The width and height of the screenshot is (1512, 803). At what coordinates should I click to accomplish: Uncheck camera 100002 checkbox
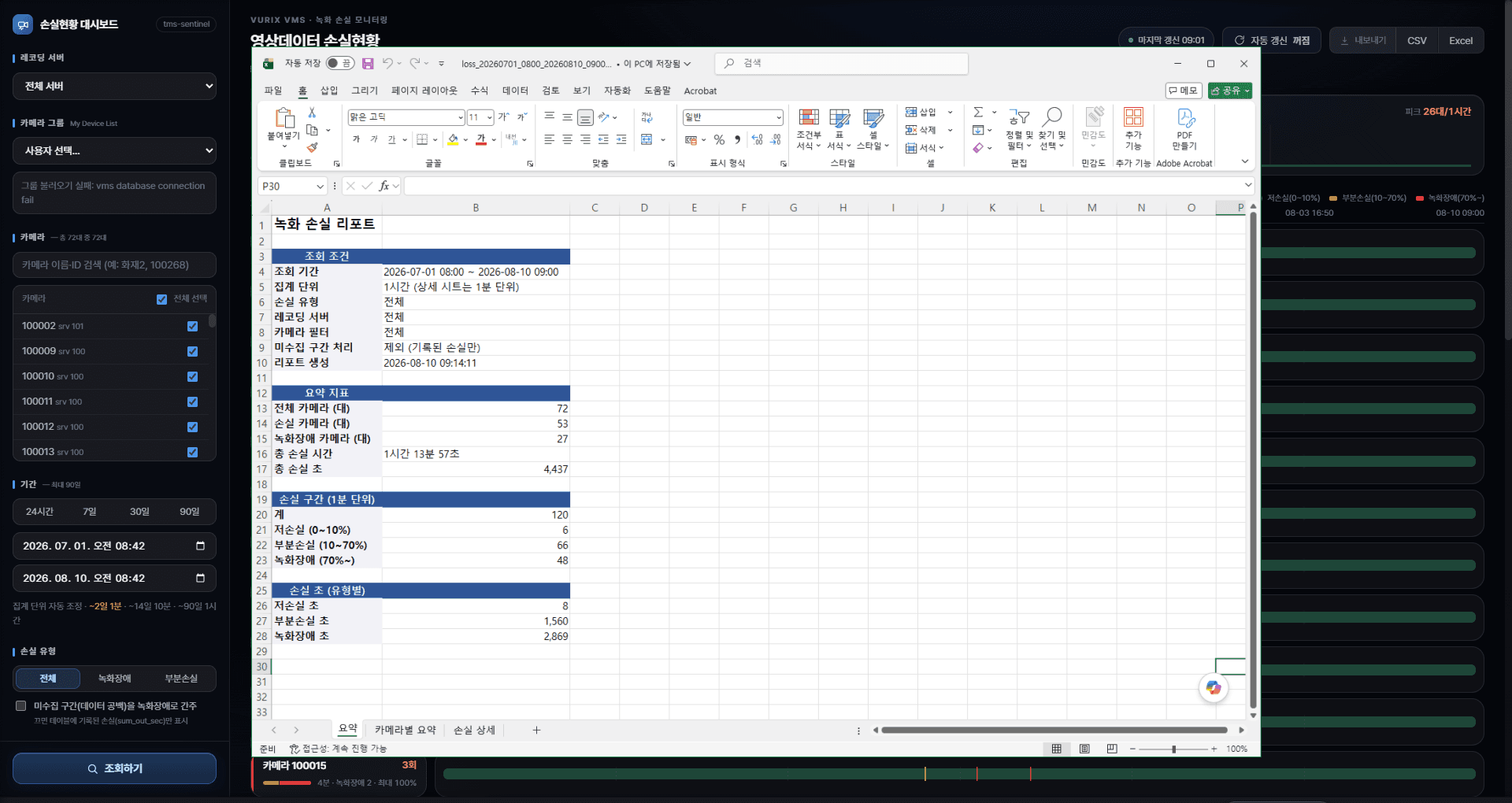tap(192, 326)
